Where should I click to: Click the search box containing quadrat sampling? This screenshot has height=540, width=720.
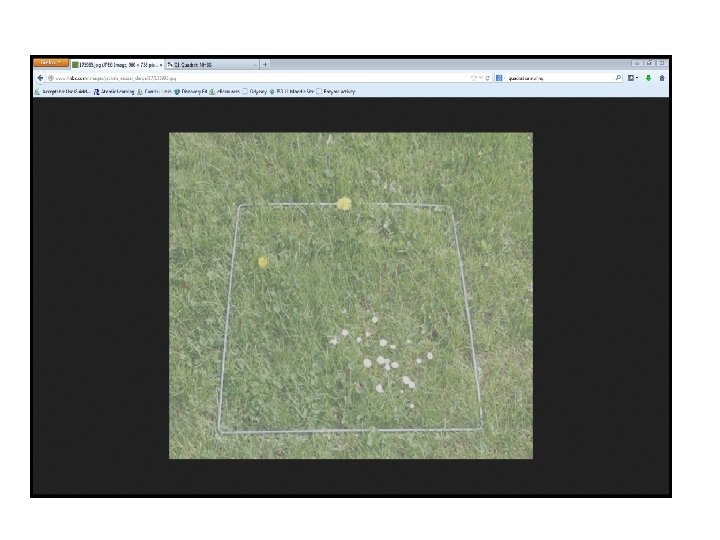(x=560, y=78)
